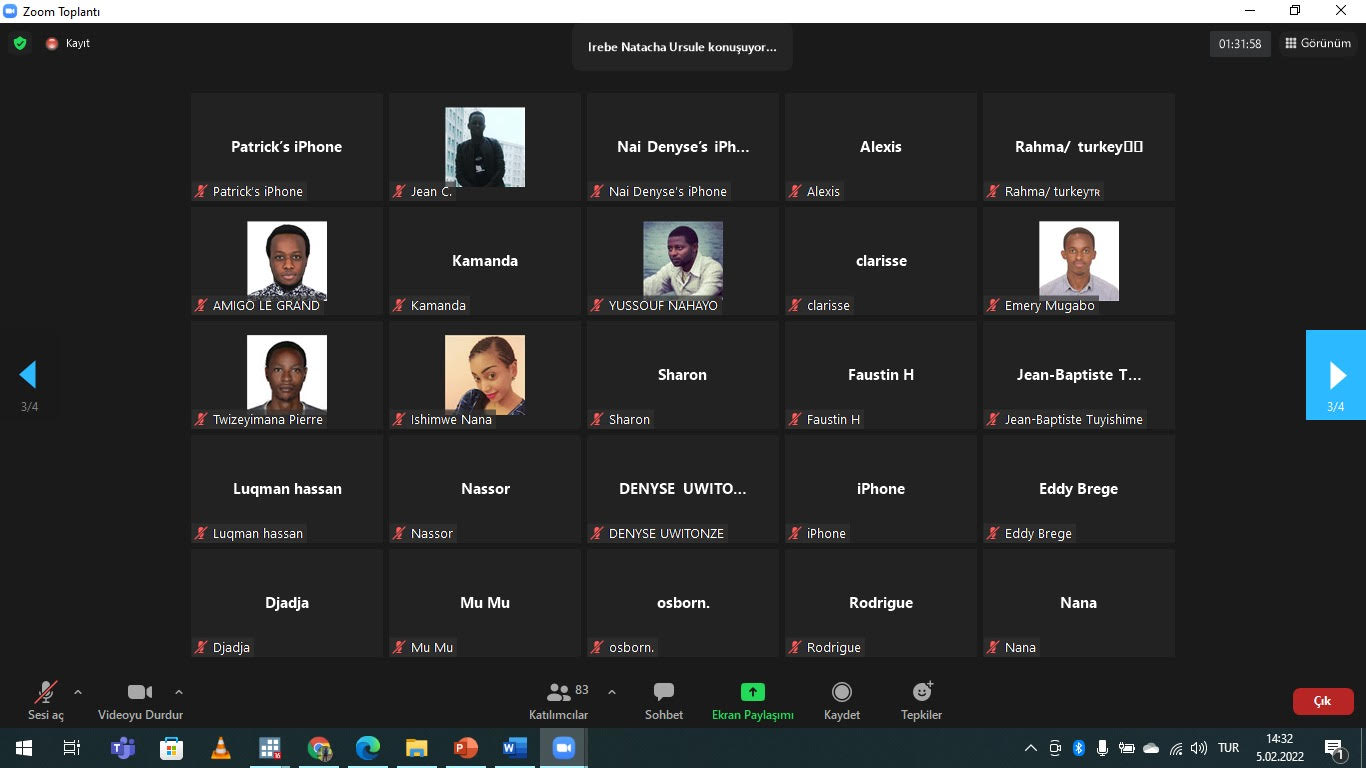The image size is (1366, 768).
Task: Select Emery Mugabo's participant tile
Action: 1079,261
